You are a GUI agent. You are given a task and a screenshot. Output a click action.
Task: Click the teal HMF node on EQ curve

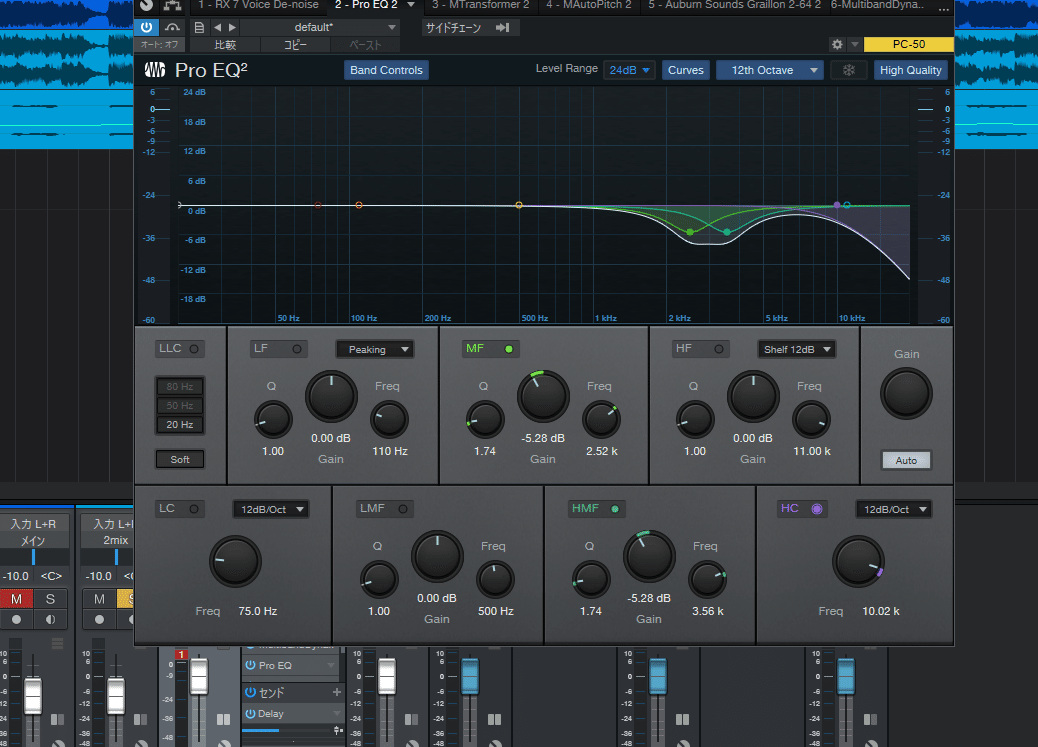click(x=727, y=232)
